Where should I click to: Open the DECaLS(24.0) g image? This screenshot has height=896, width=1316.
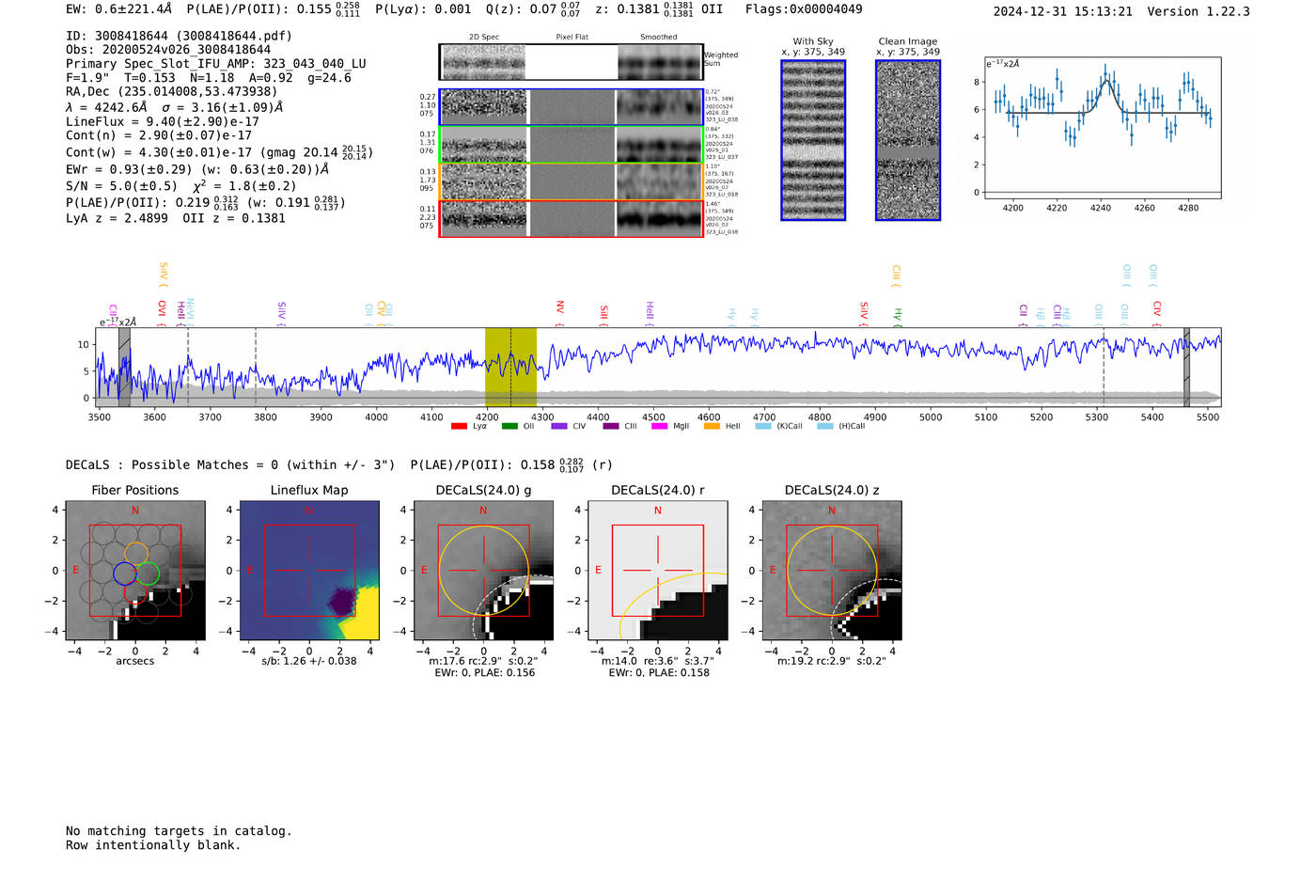[x=483, y=571]
